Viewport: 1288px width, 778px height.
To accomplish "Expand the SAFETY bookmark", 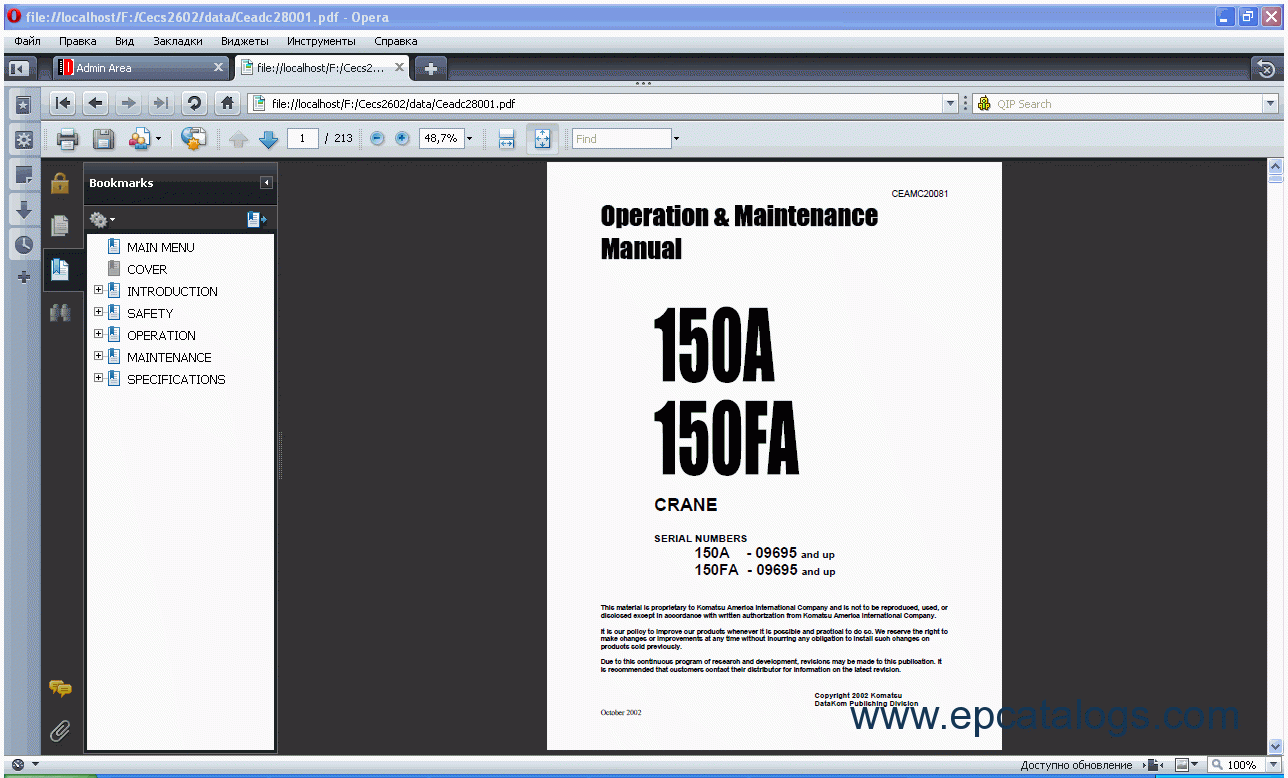I will pos(98,313).
